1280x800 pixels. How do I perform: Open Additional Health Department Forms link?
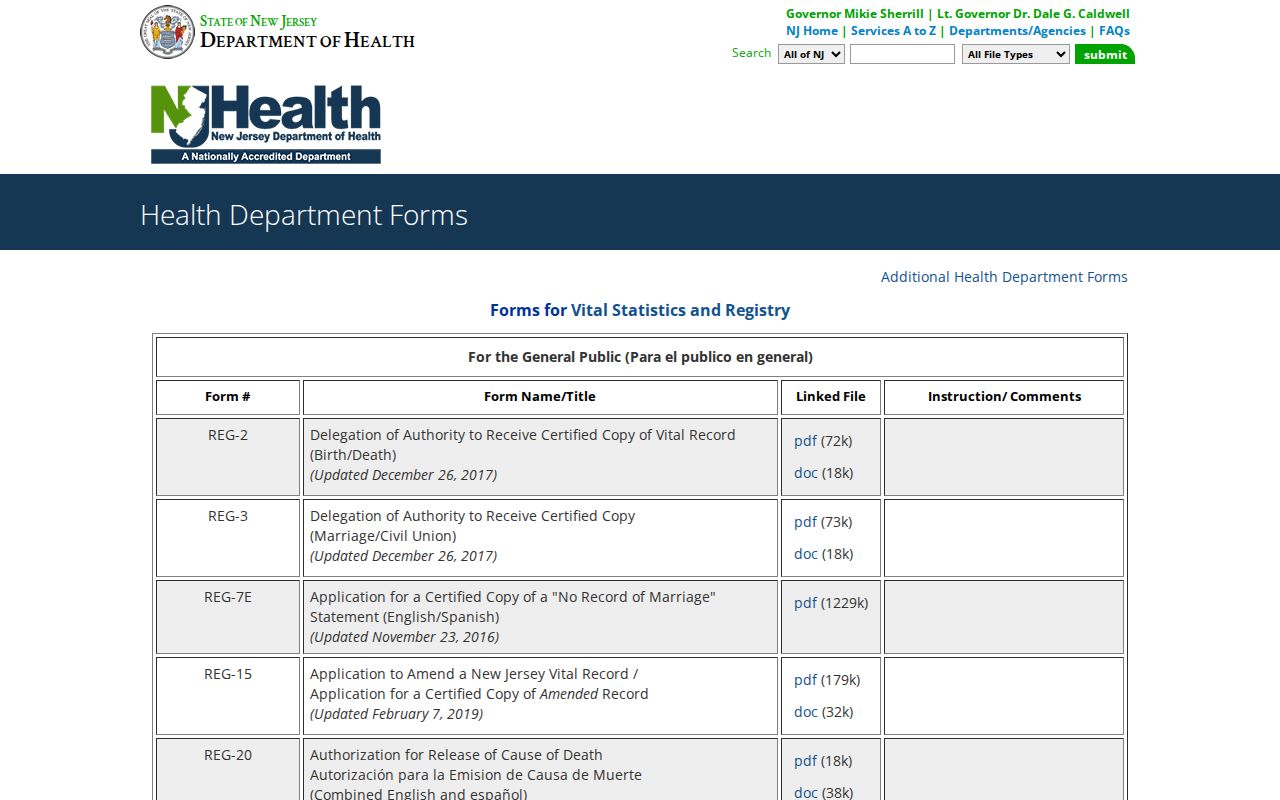pos(1004,277)
